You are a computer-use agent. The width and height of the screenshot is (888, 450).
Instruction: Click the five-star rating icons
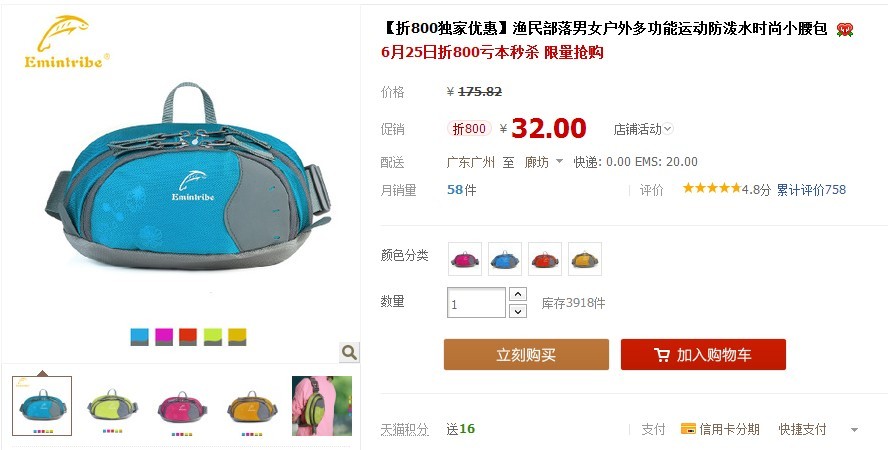[x=711, y=188]
